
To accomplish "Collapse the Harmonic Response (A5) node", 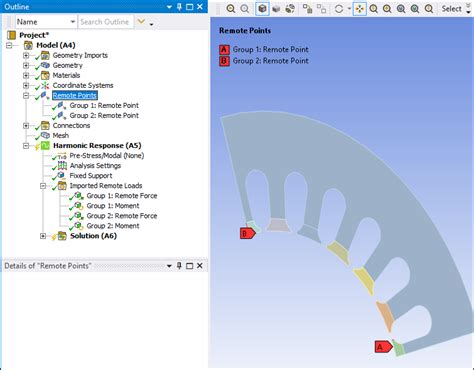I will 26,146.
